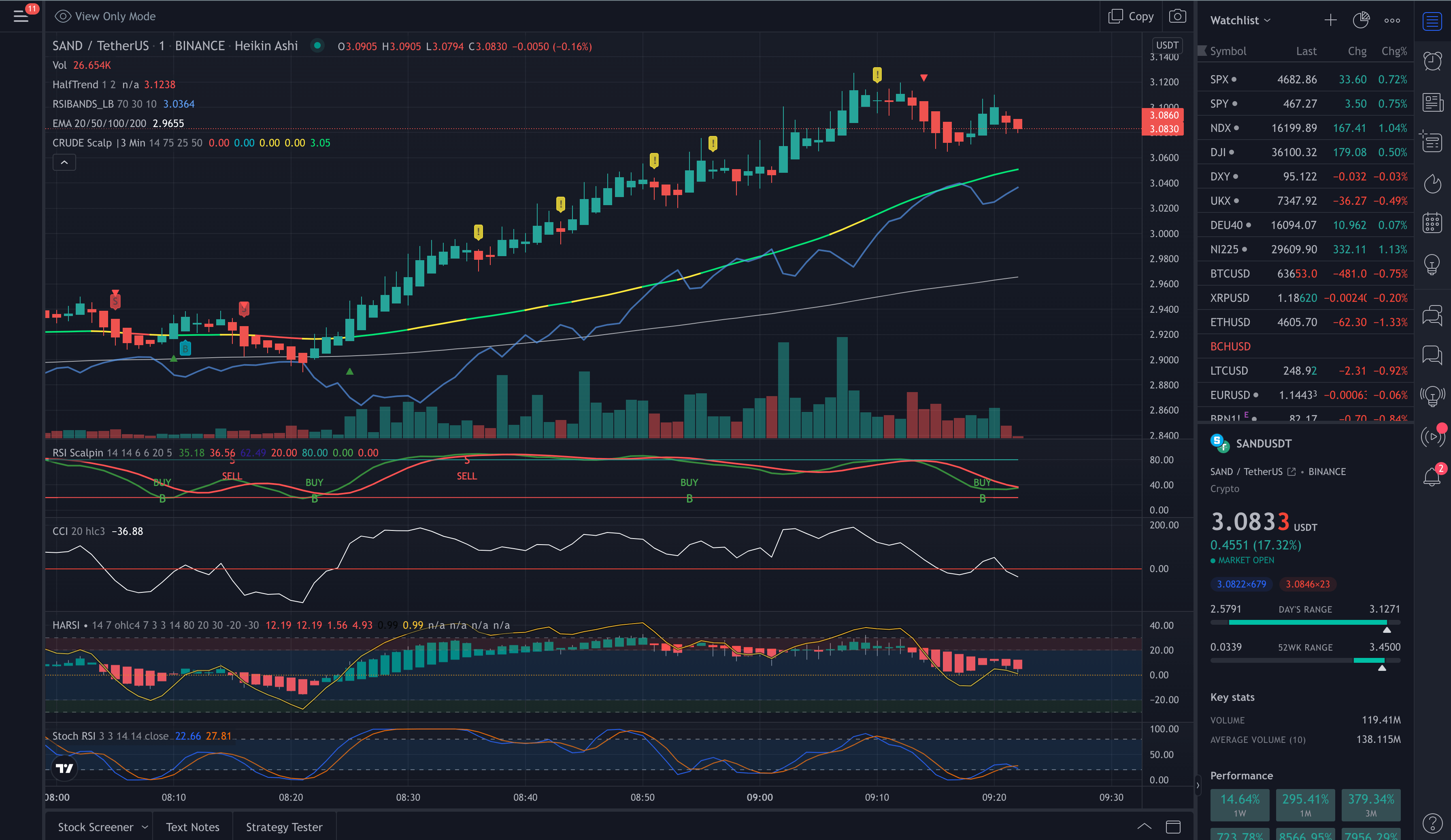Image resolution: width=1451 pixels, height=840 pixels.
Task: Open SAND / TetherUS external link icon
Action: pyautogui.click(x=1291, y=472)
